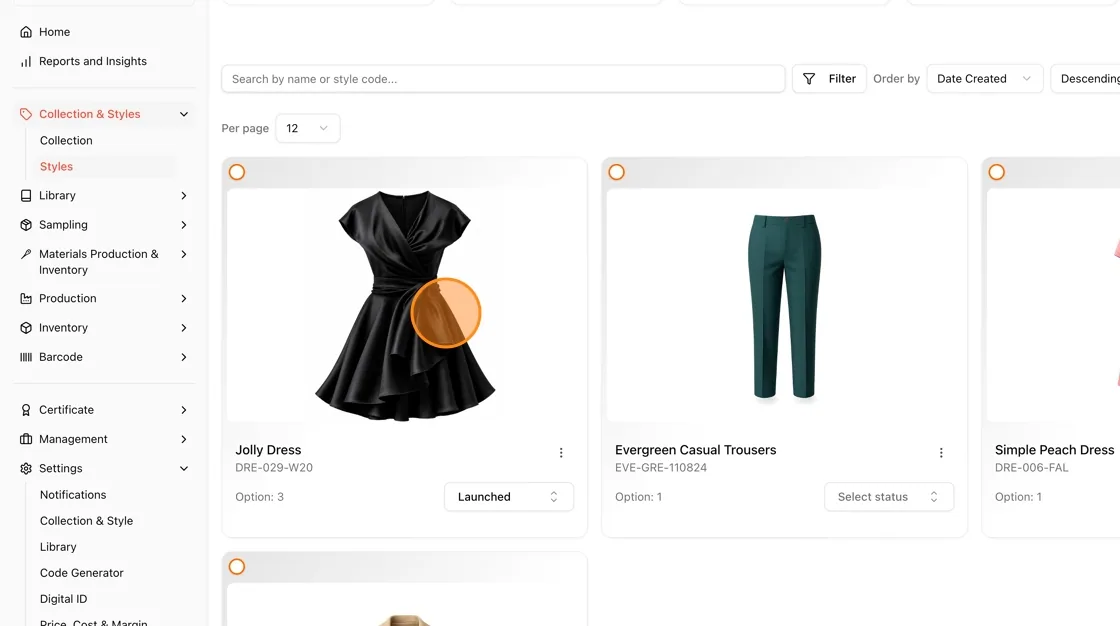Focus the search by name or style code field

tap(504, 79)
